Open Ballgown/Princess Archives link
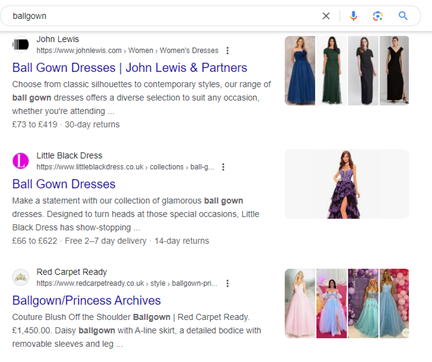This screenshot has height=362, width=432. click(x=87, y=300)
